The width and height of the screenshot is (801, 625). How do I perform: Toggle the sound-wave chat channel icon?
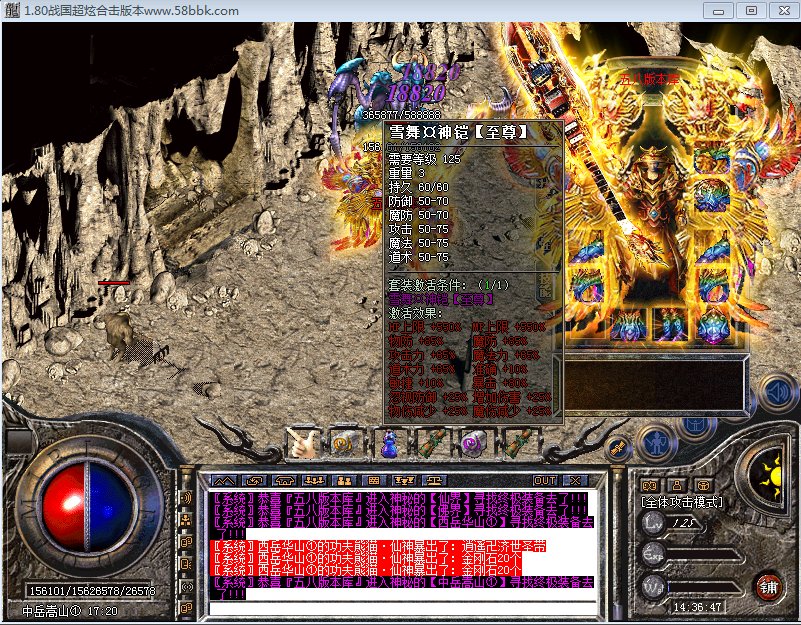point(186,497)
